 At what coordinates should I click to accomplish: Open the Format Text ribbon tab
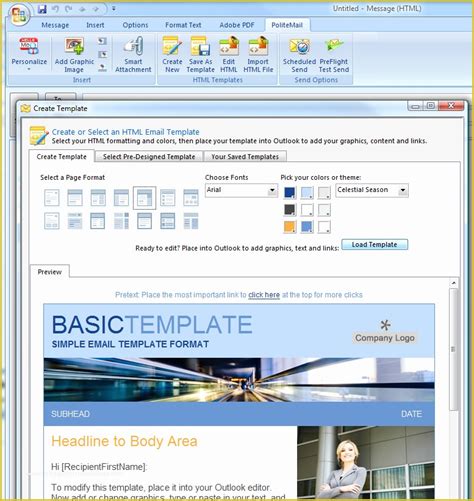coord(183,25)
